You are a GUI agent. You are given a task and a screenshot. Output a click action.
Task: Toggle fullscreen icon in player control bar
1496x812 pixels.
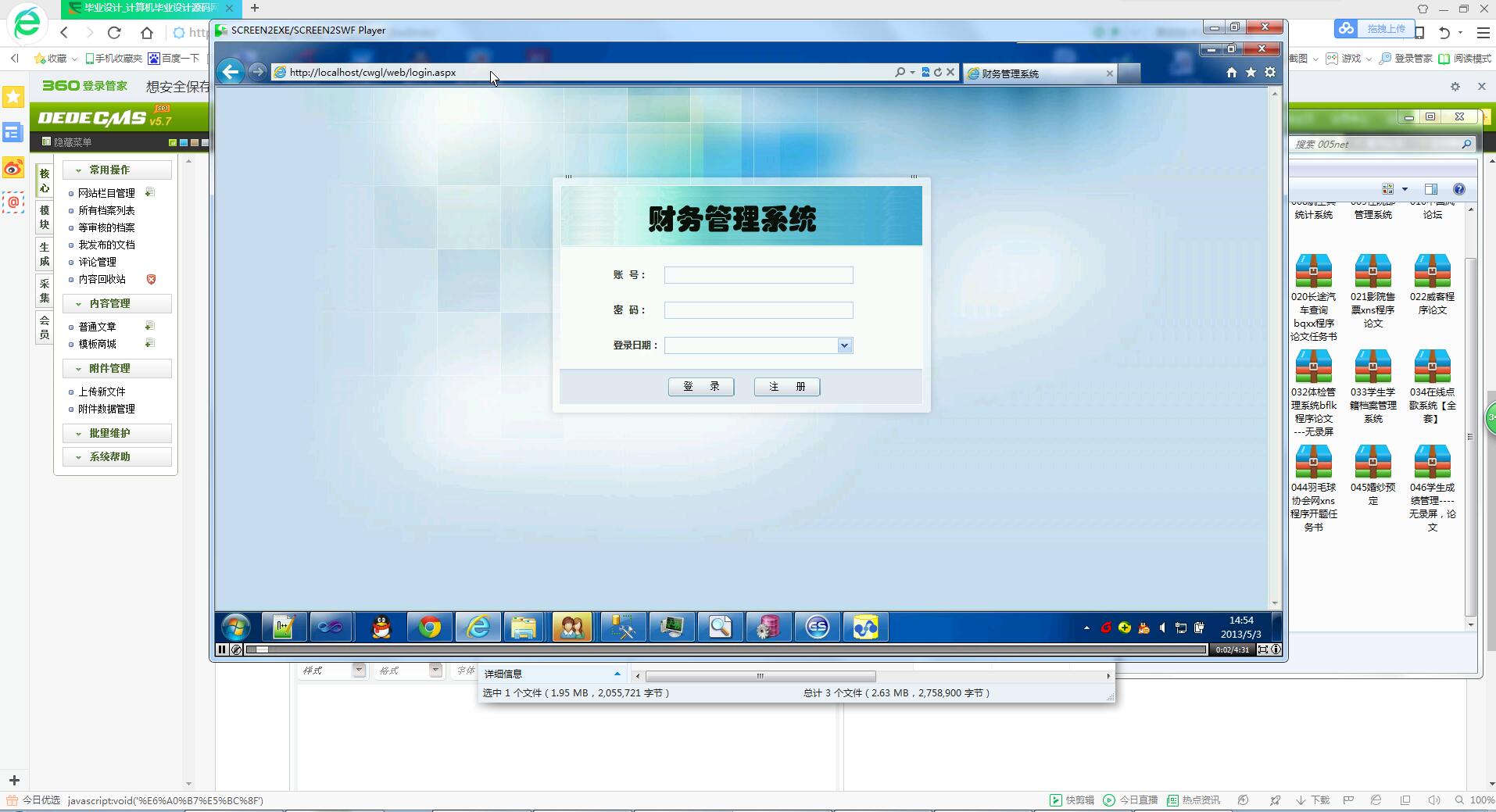tap(1262, 649)
